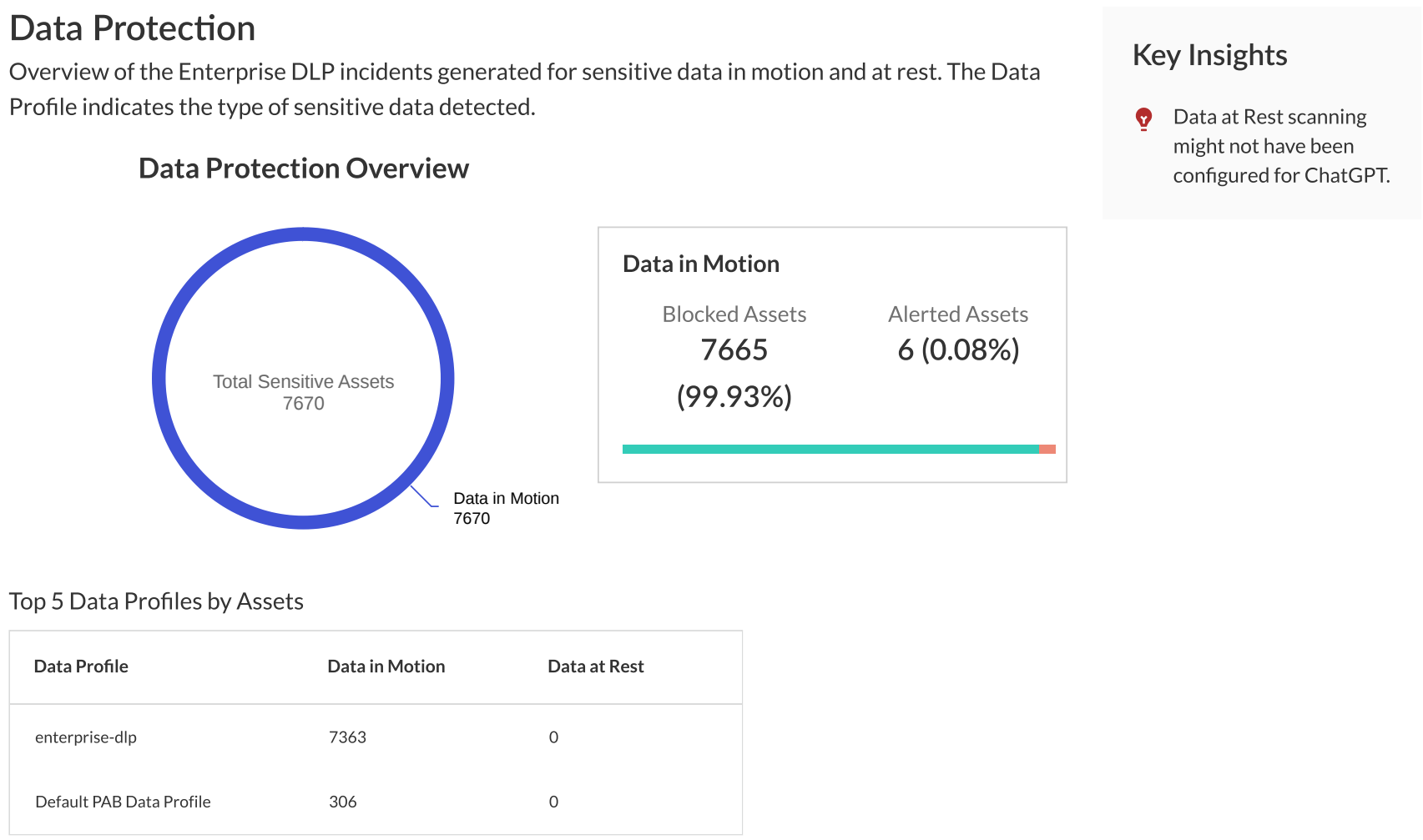Click the teal blocked-assets bar segment
Screen dimensions: 1423x840
830,450
